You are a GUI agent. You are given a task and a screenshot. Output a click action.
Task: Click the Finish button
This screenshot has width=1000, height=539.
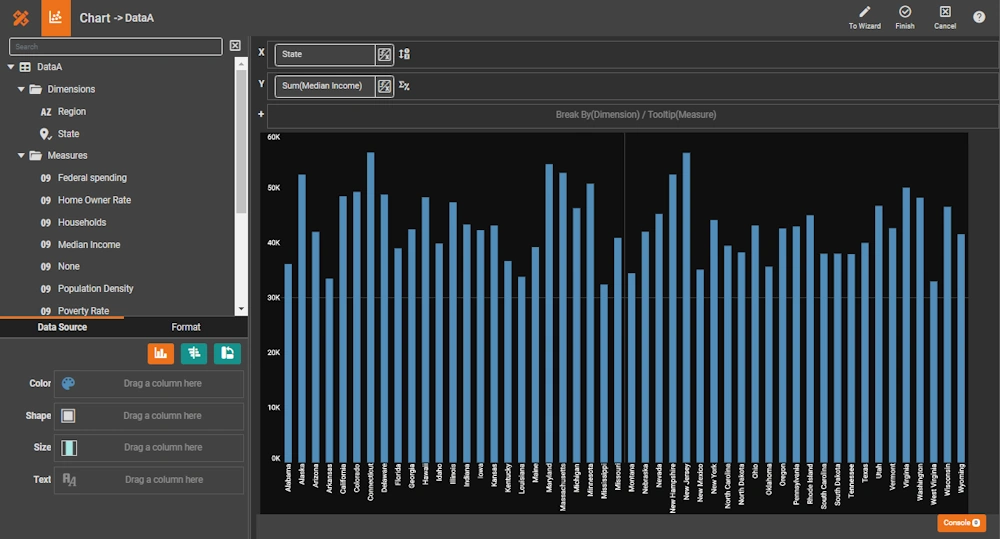click(x=905, y=17)
